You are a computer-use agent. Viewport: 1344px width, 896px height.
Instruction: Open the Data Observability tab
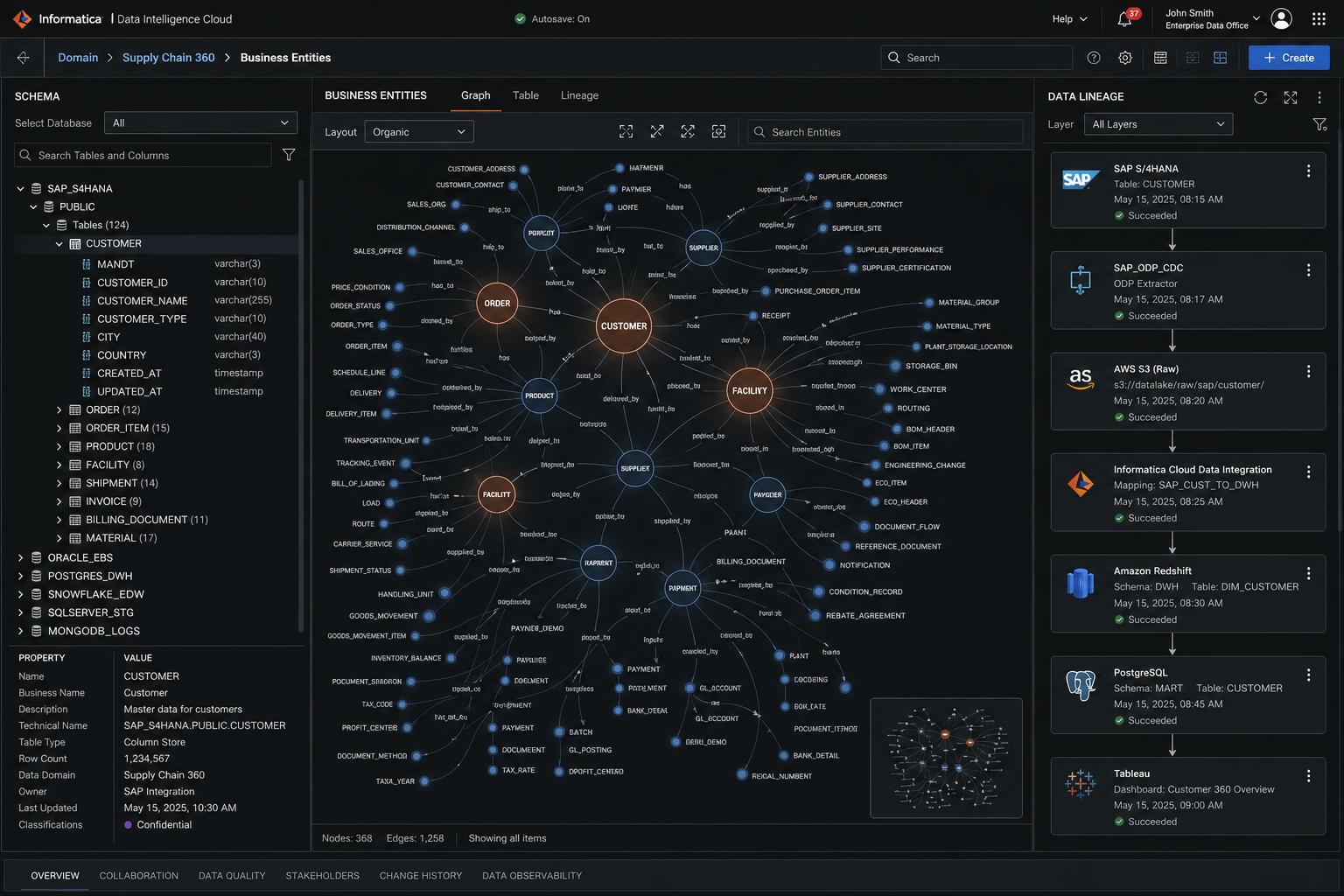point(532,876)
